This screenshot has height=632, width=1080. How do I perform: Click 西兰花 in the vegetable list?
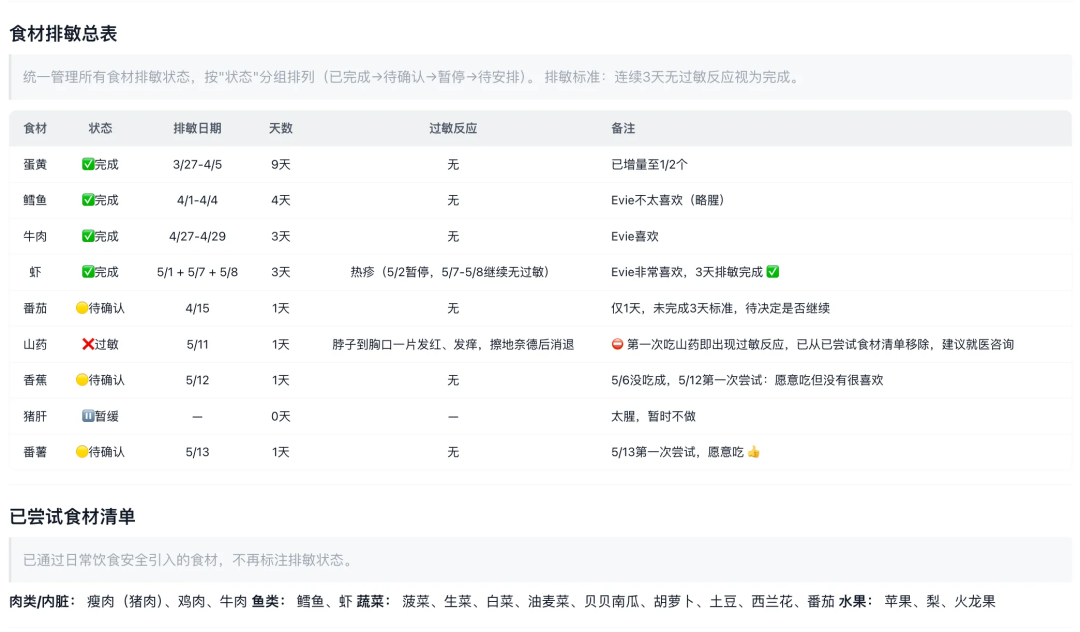click(x=771, y=602)
